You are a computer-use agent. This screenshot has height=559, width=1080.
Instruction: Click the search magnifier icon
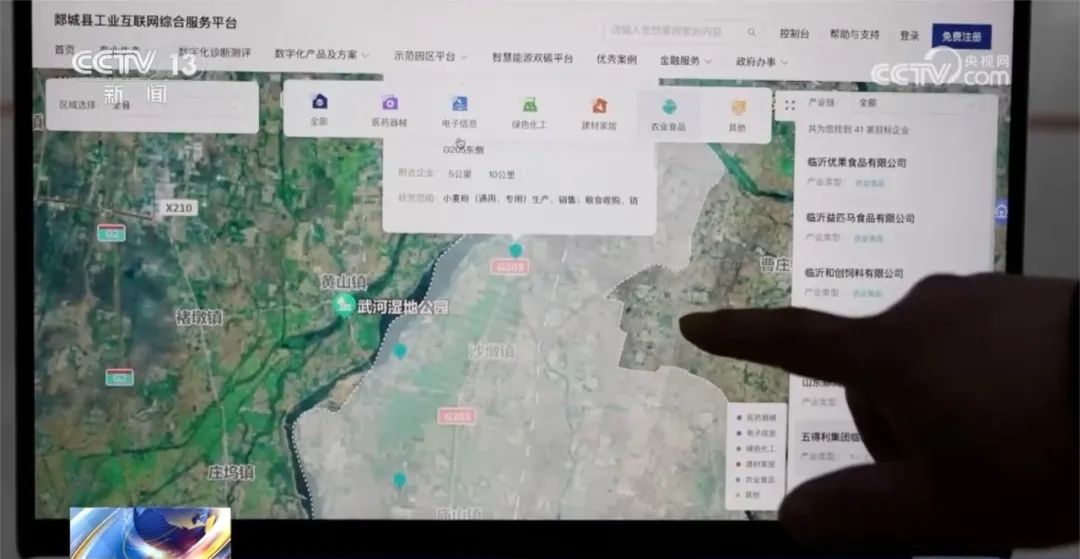[x=751, y=32]
